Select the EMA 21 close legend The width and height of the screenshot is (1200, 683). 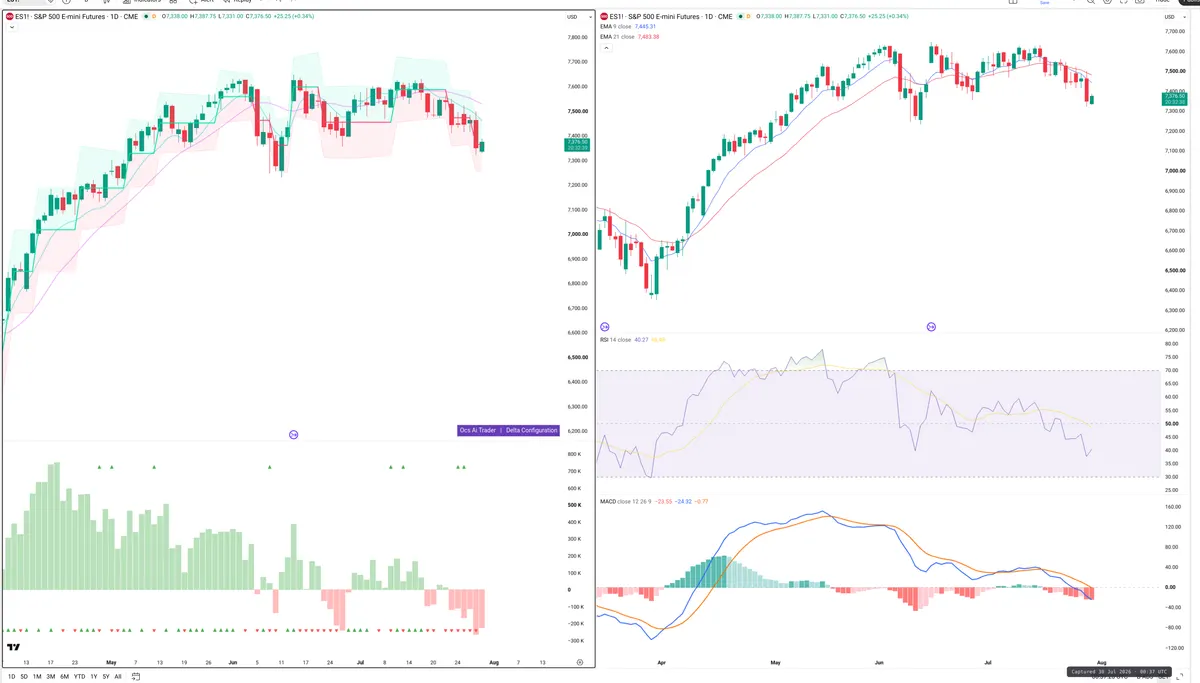pos(619,37)
